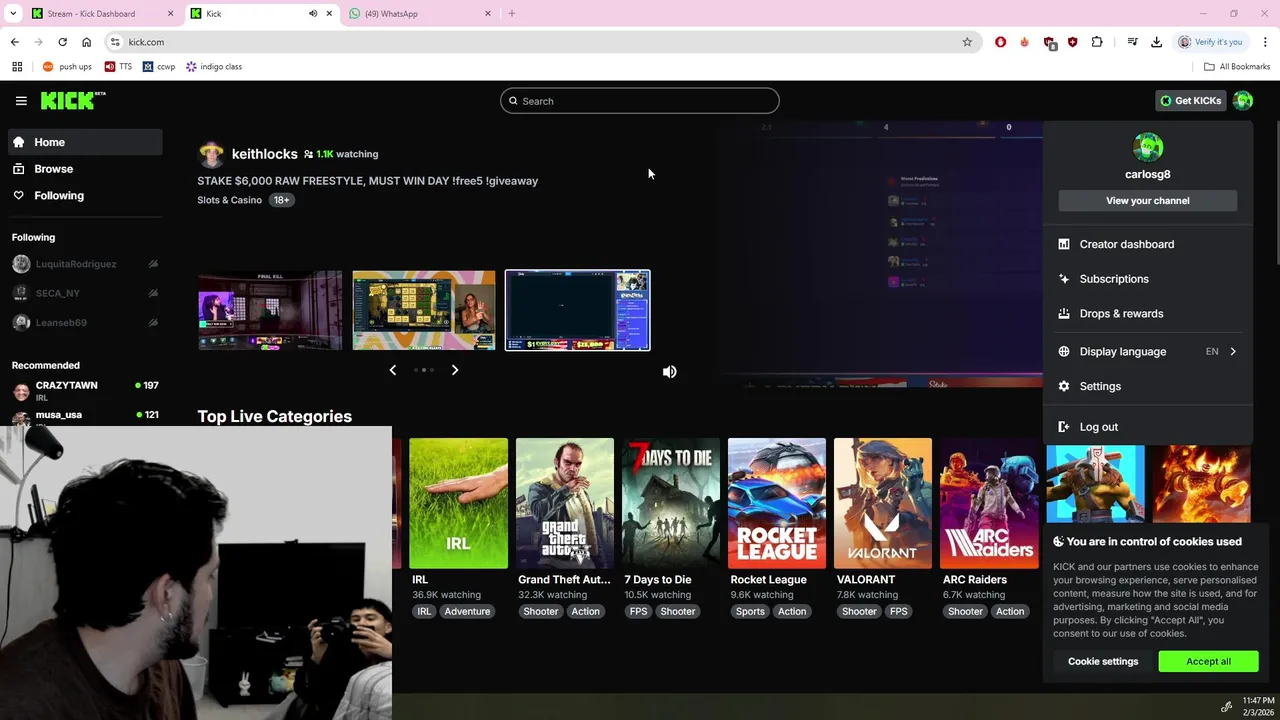The image size is (1280, 720).
Task: Expand the Display language submenu
Action: coord(1147,352)
